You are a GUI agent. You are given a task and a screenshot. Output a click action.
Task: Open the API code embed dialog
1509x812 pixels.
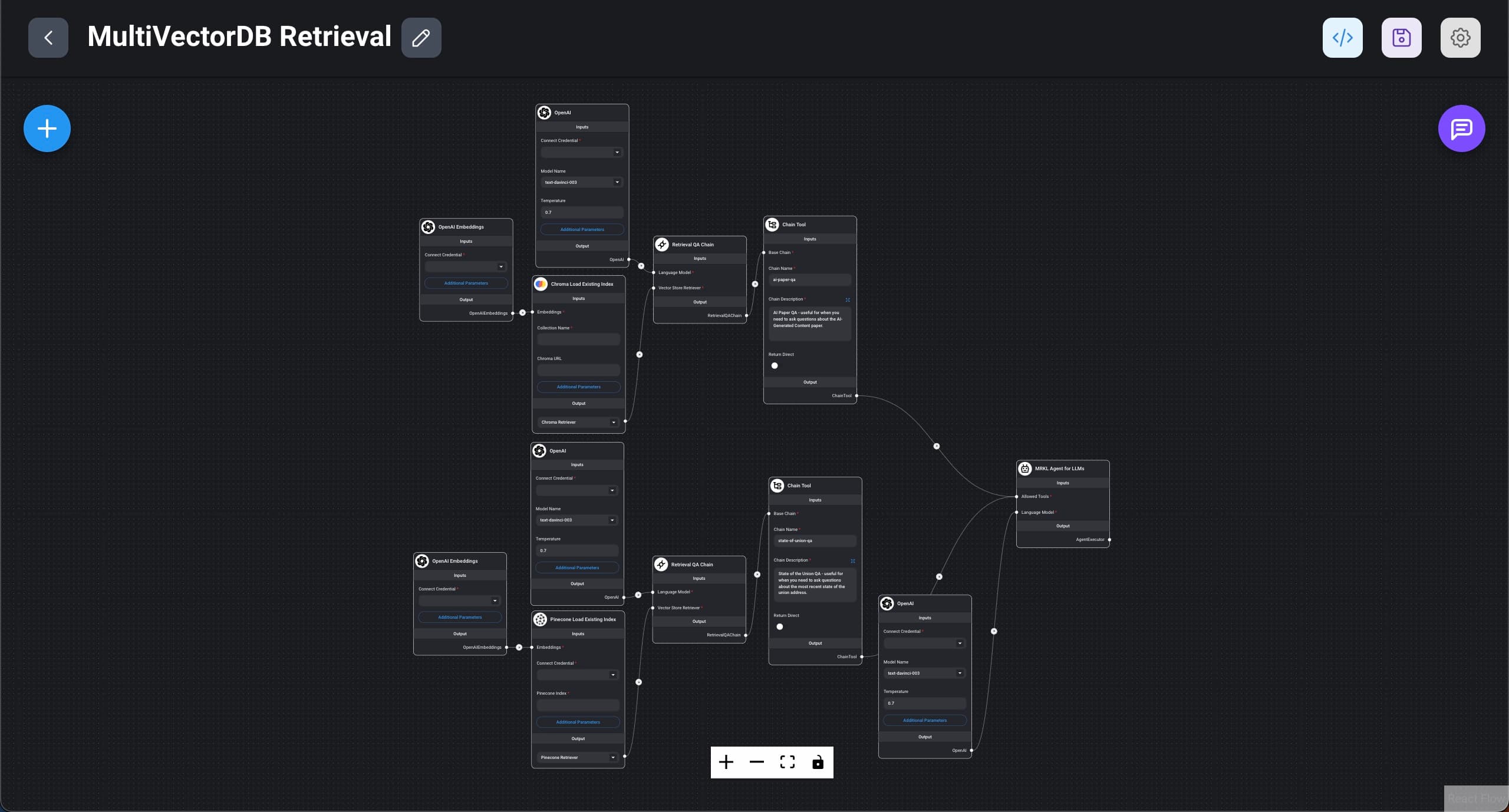pos(1342,38)
